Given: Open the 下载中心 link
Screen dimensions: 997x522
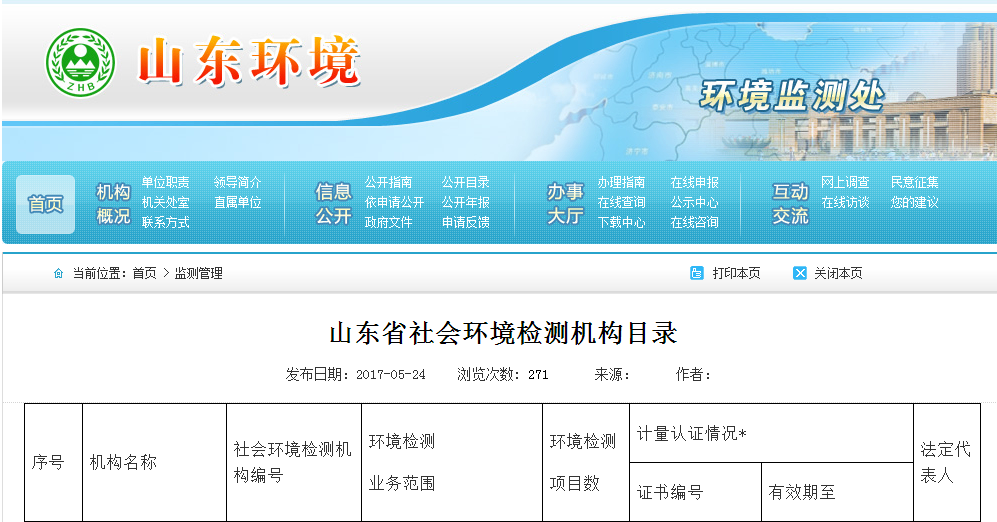Looking at the screenshot, I should point(621,223).
